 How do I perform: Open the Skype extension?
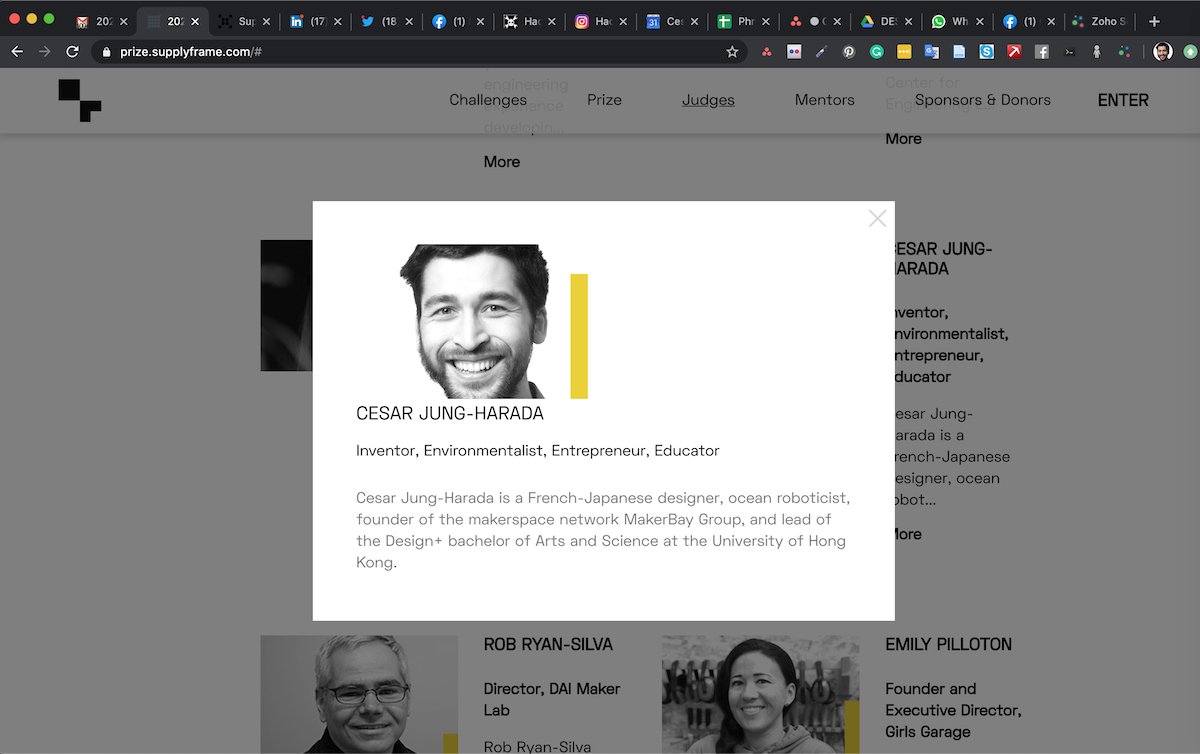point(987,52)
